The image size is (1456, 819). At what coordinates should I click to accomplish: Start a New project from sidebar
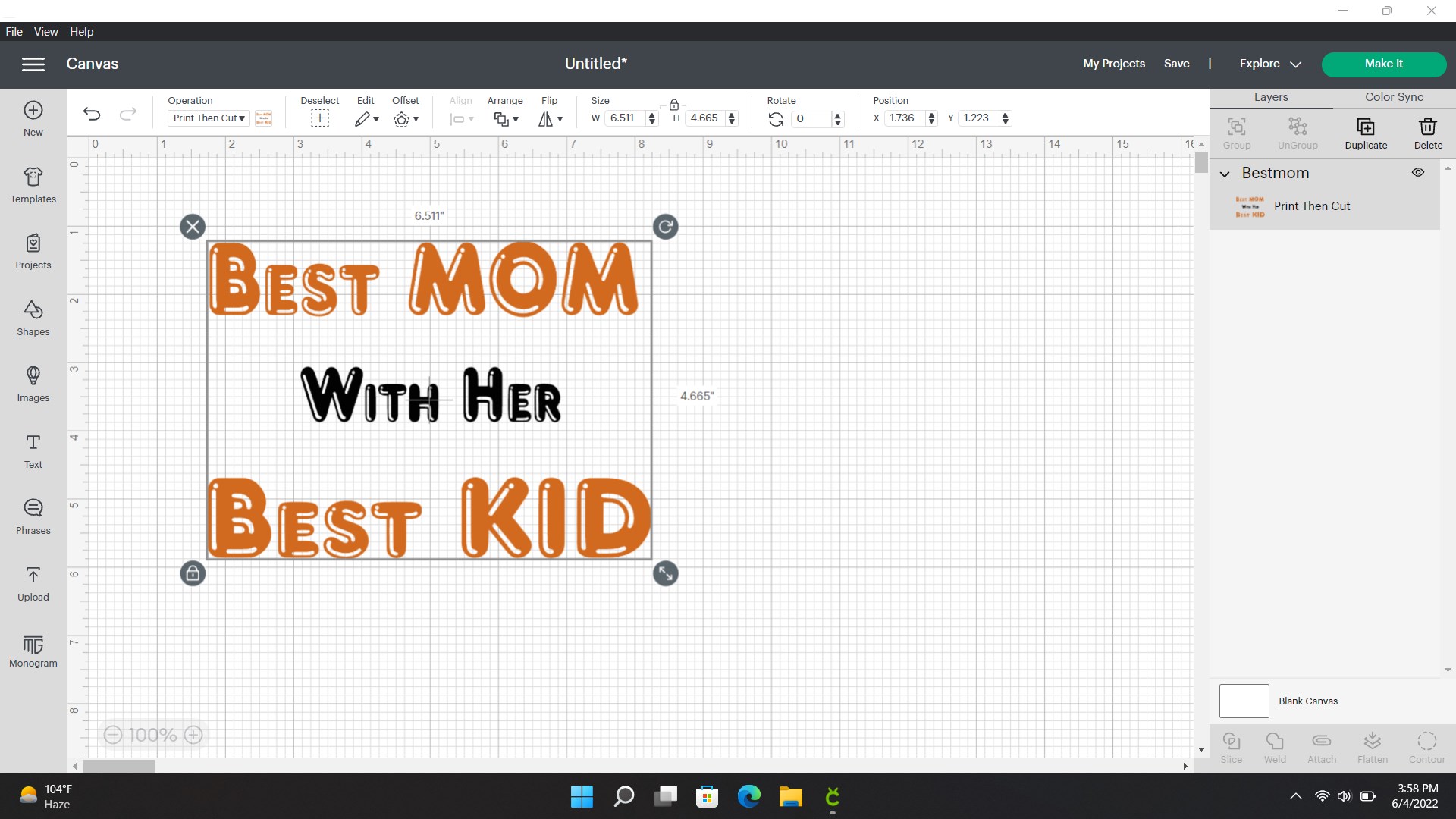click(33, 118)
